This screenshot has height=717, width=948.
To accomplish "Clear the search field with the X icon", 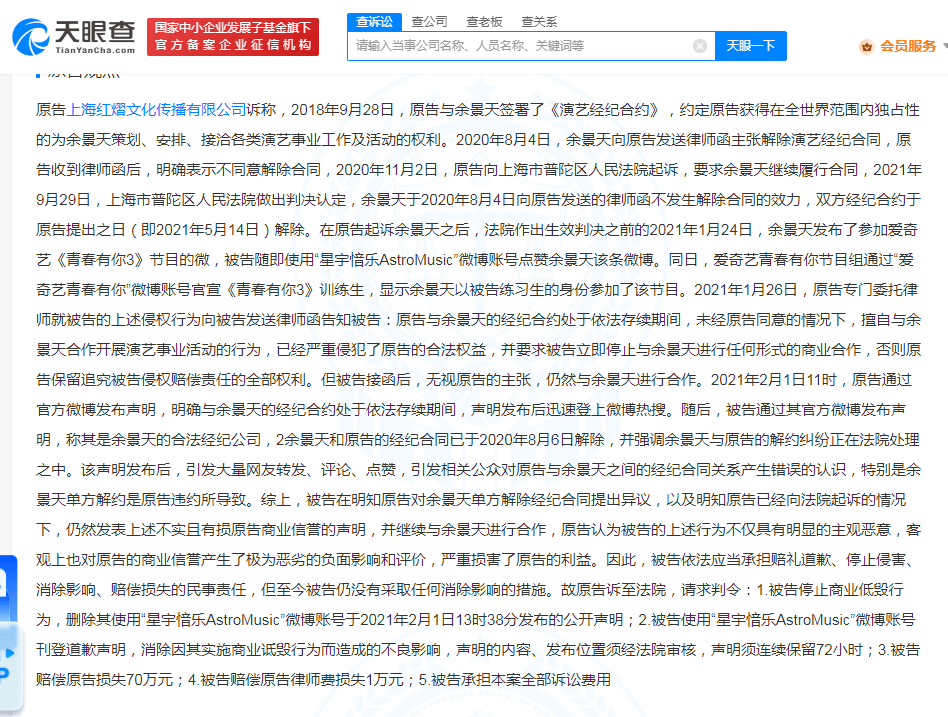I will point(700,46).
